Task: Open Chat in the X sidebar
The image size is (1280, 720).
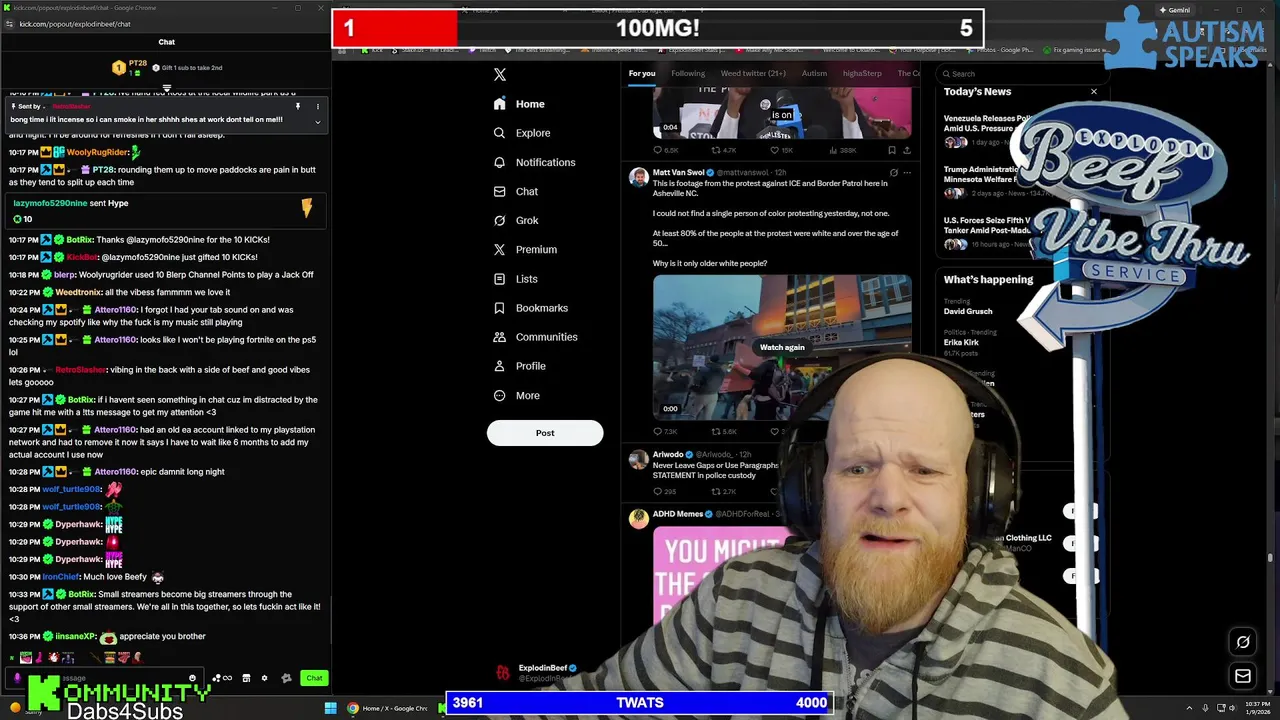Action: 515,191
